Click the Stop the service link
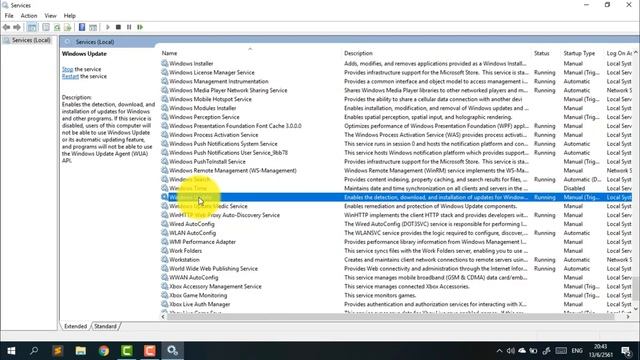Image resolution: width=640 pixels, height=360 pixels. (67, 69)
